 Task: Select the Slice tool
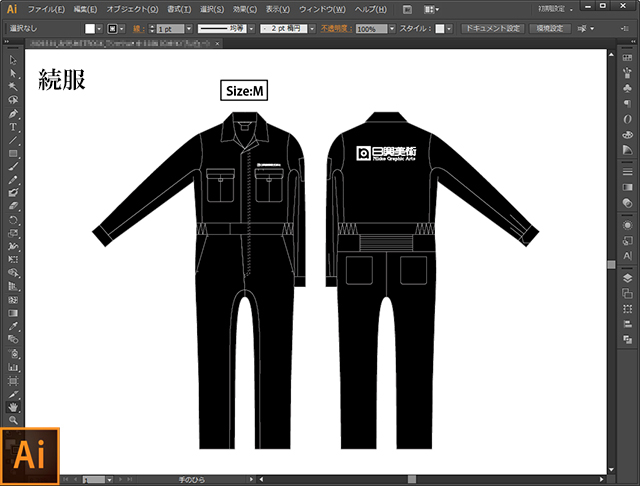coord(13,394)
